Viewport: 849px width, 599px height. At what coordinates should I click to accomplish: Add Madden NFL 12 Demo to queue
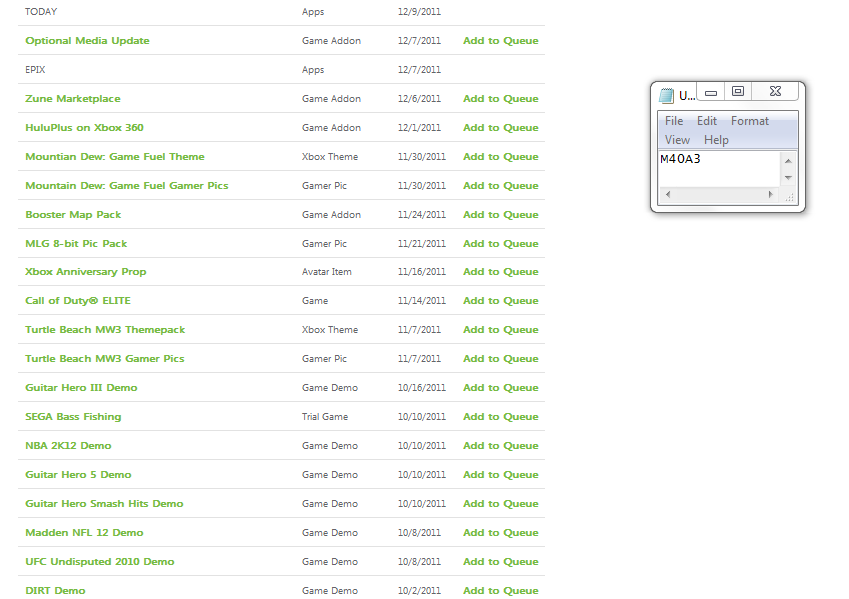[501, 533]
